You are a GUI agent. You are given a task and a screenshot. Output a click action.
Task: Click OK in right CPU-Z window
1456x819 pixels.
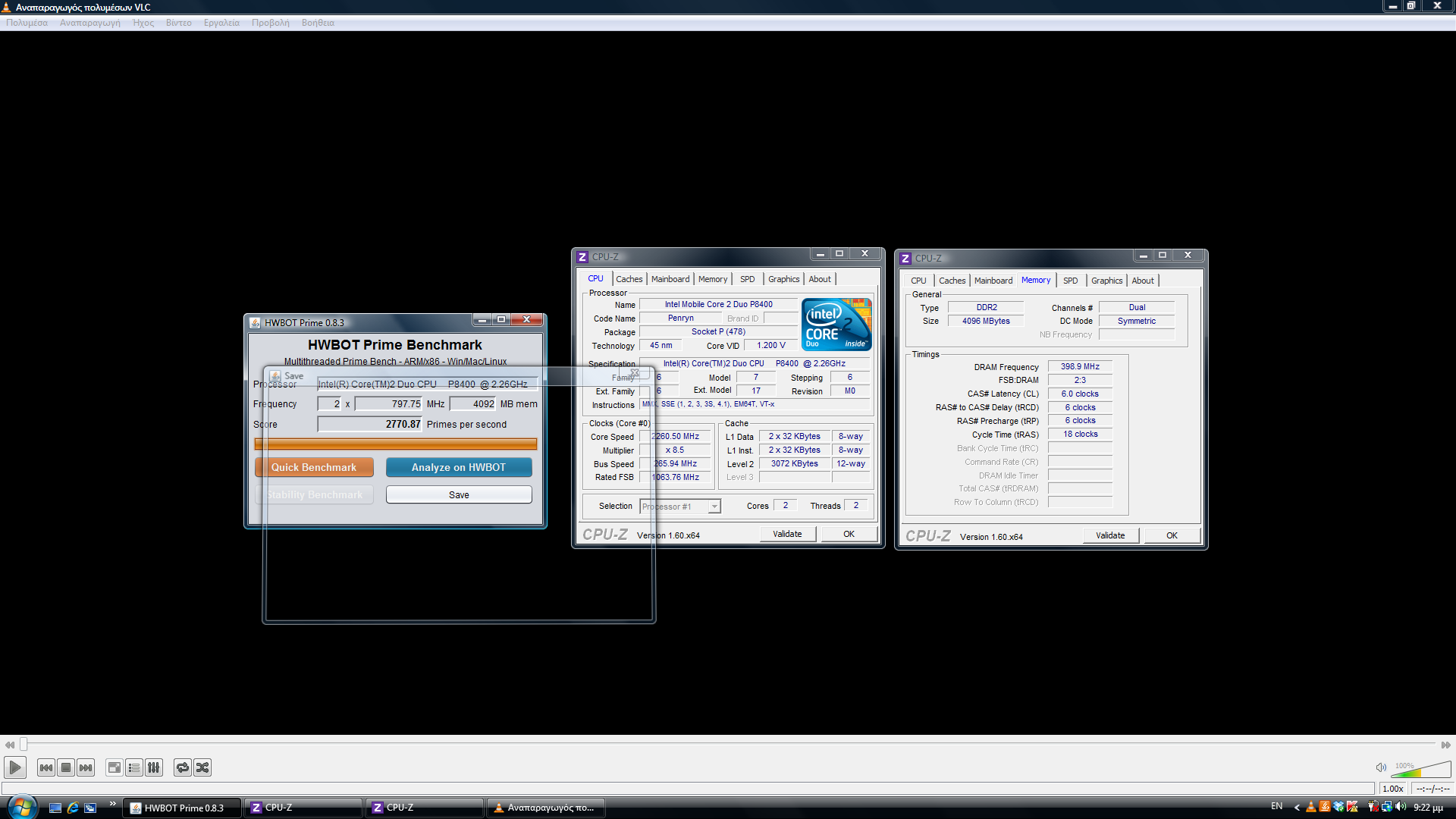1172,535
